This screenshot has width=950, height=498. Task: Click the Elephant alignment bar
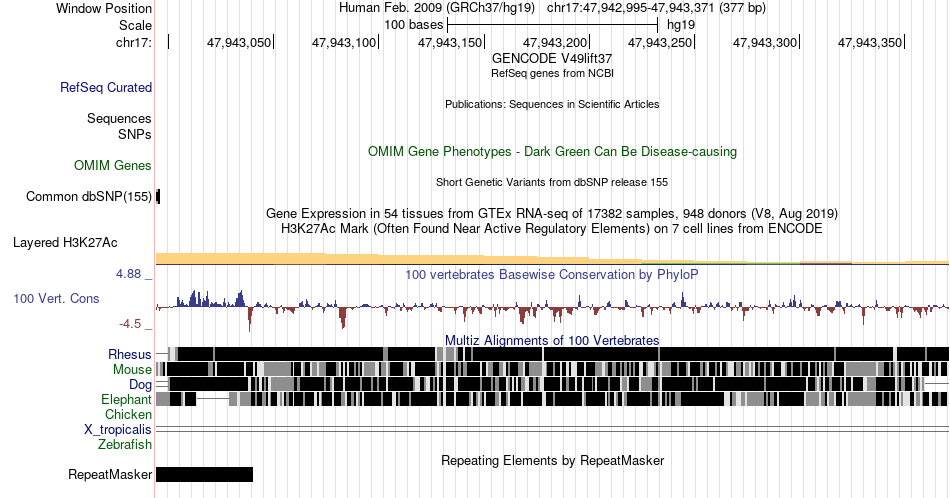pos(552,399)
